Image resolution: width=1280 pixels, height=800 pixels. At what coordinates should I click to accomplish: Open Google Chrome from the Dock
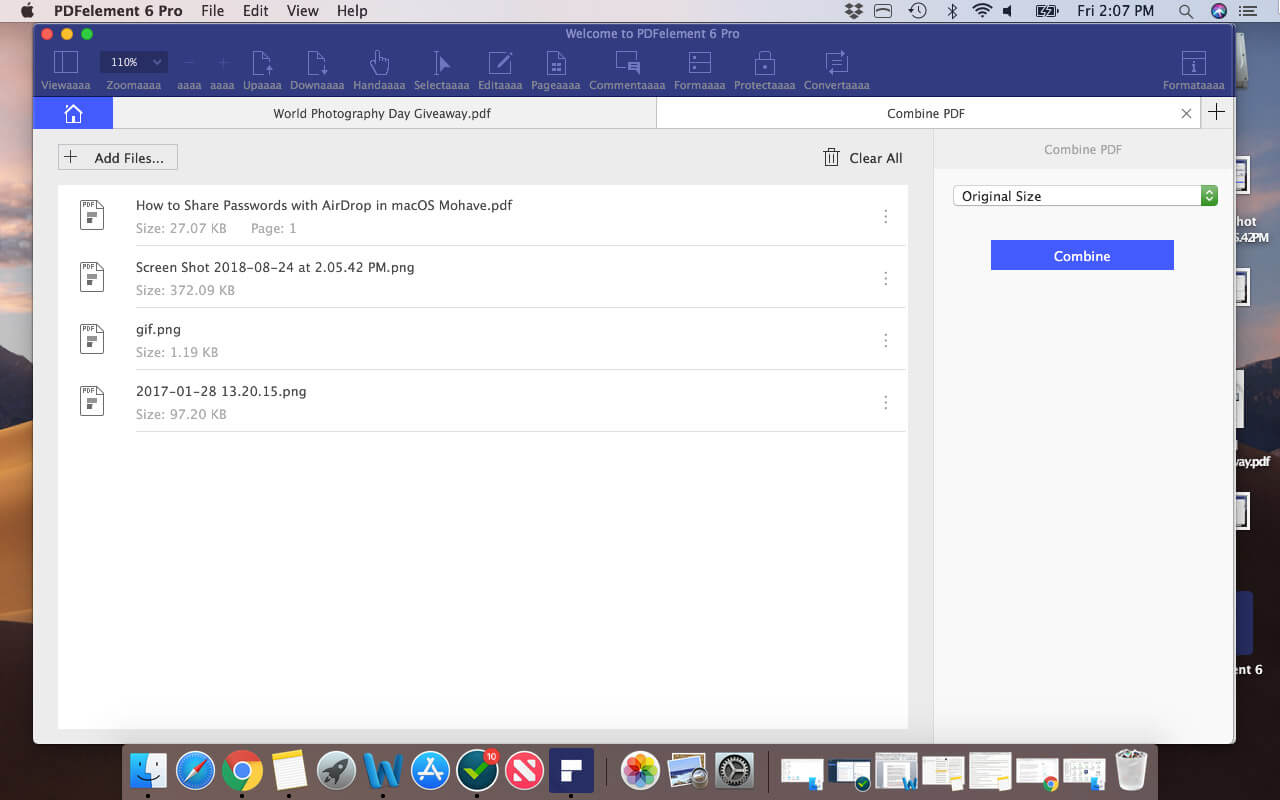(242, 771)
